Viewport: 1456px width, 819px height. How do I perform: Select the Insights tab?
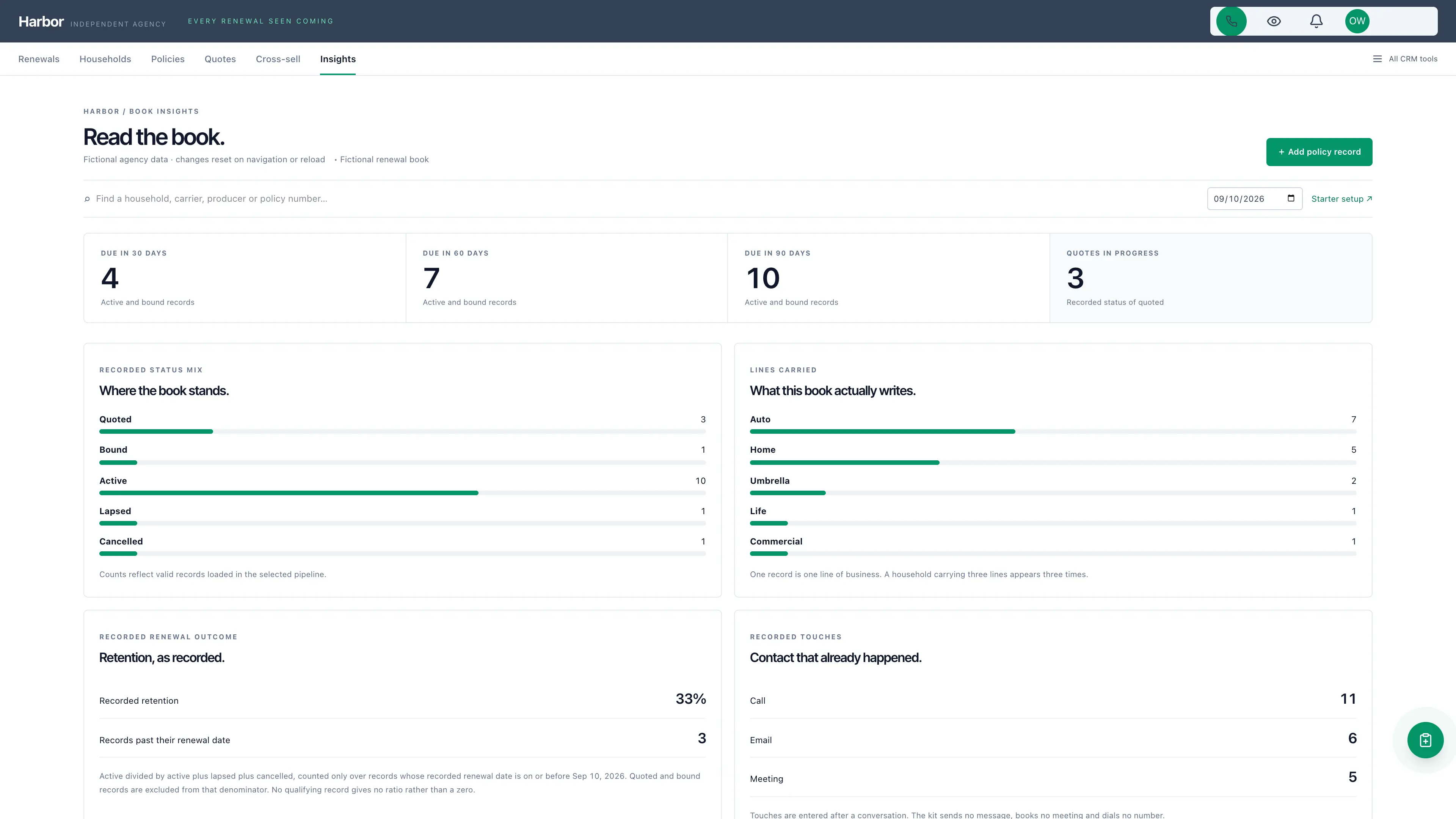[337, 59]
